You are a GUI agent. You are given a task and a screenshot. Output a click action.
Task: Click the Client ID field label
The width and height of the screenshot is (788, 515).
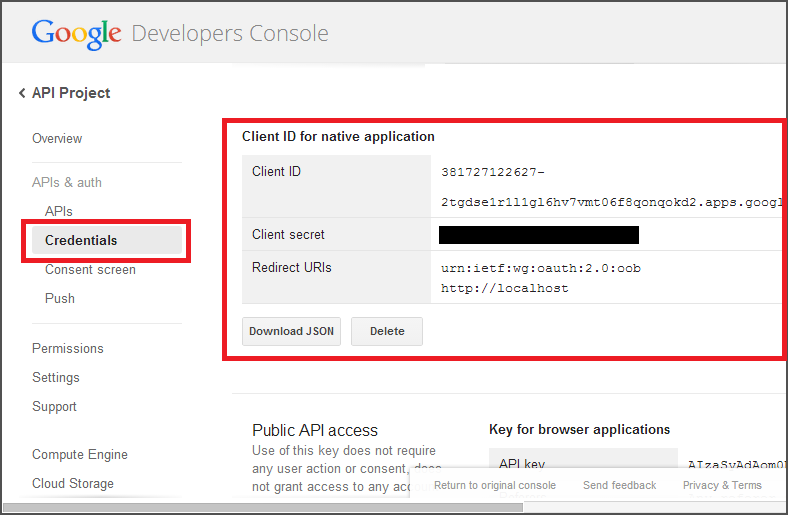[276, 172]
